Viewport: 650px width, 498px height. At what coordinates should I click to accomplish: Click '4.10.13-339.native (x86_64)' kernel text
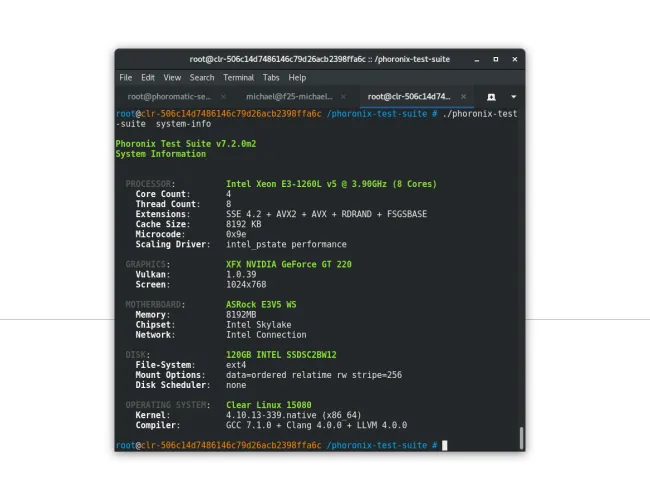coord(293,415)
